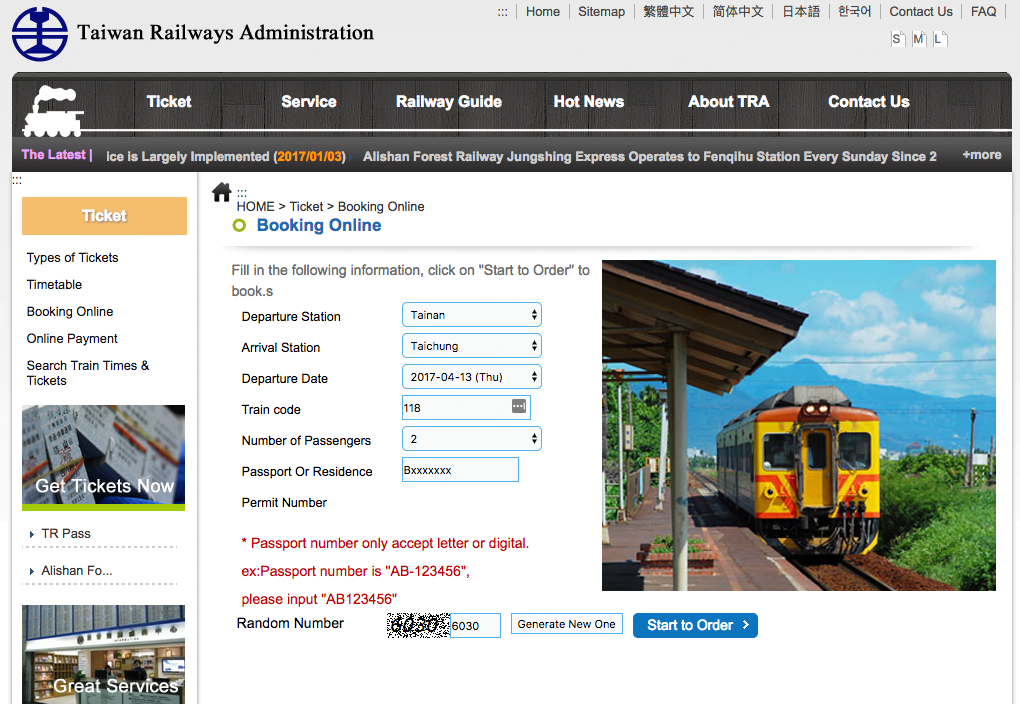This screenshot has width=1020, height=704.
Task: Click HOME in the breadcrumb
Action: [255, 206]
